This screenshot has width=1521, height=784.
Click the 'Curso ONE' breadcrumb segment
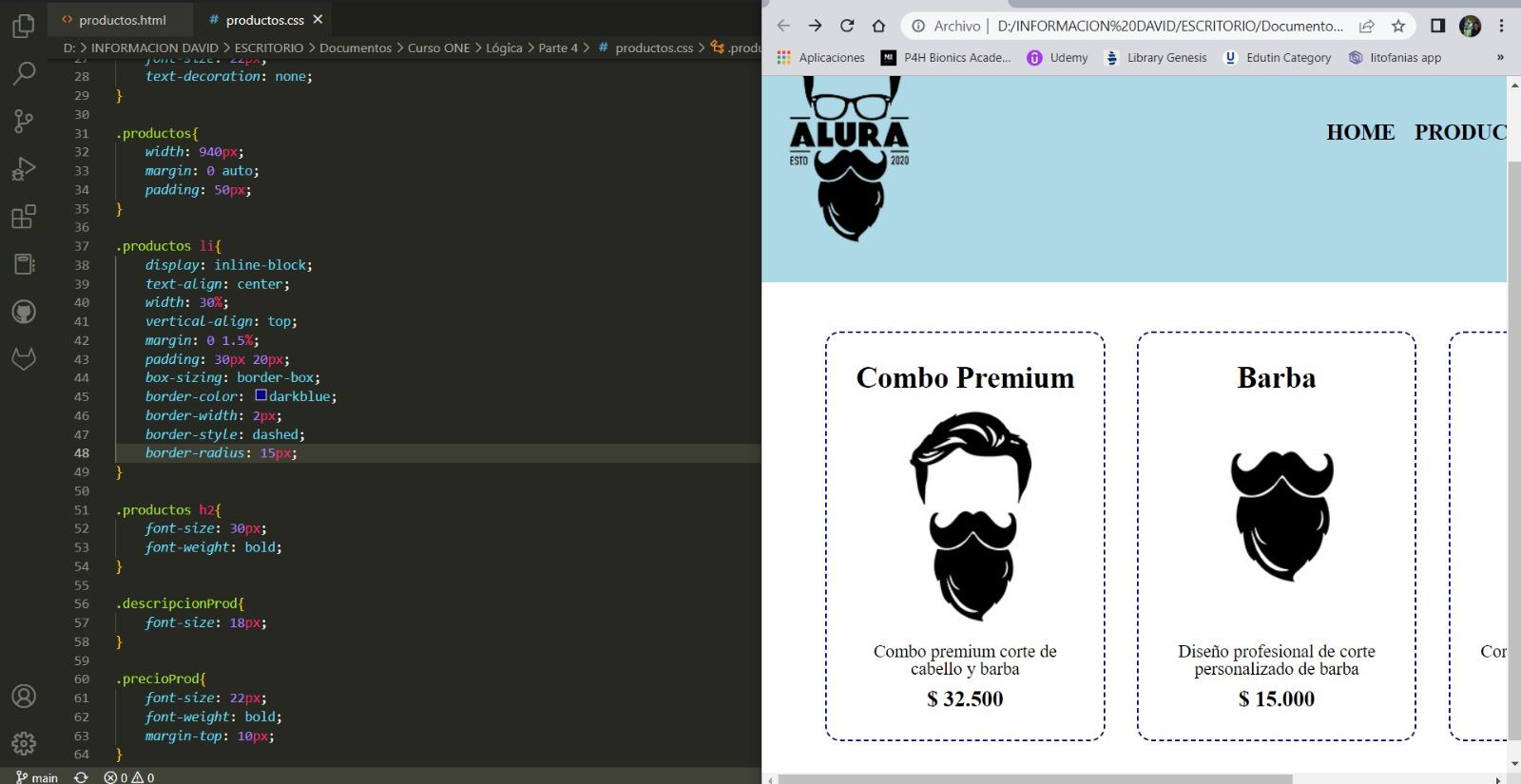pos(438,48)
